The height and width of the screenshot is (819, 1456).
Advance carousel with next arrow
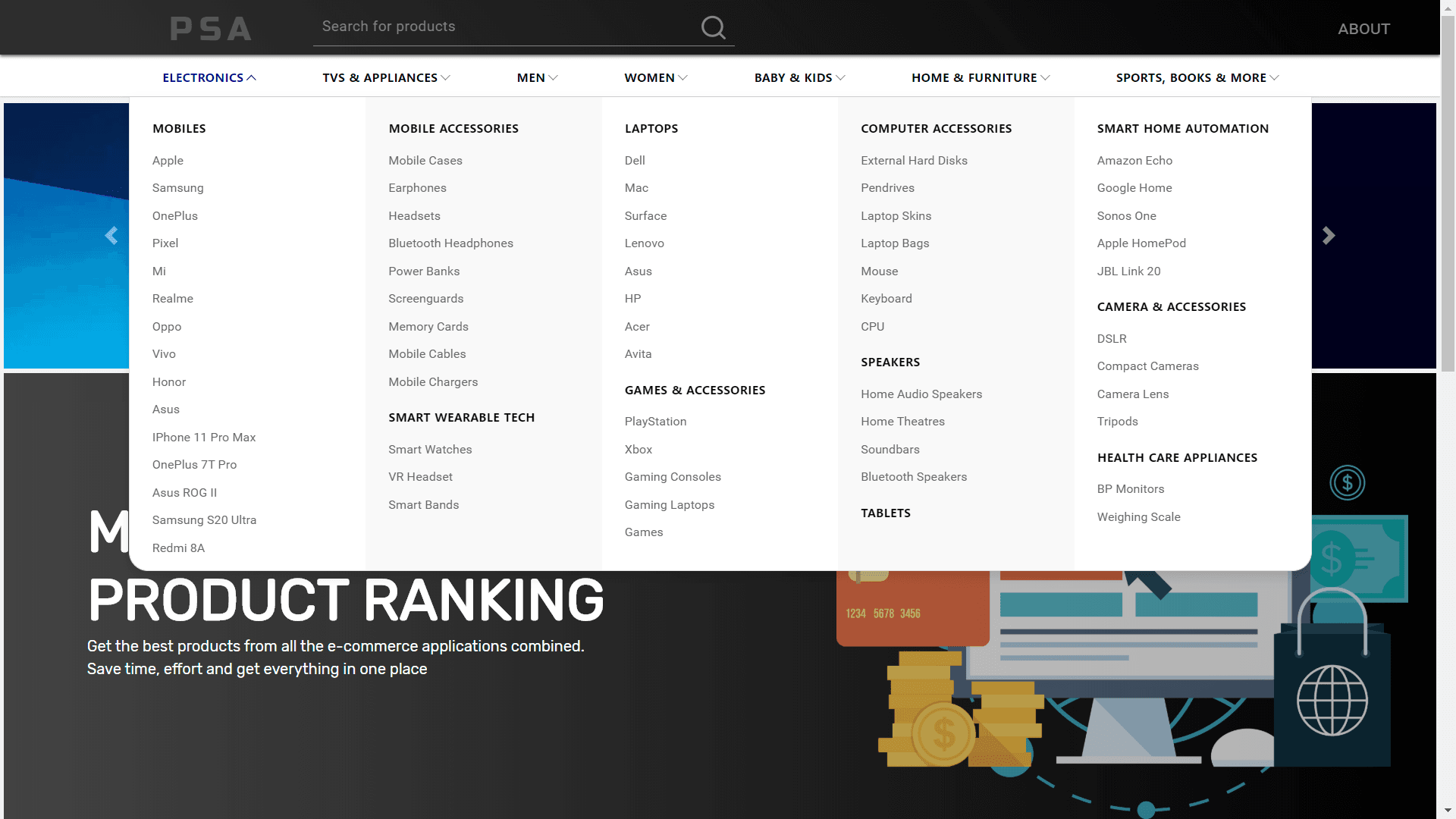coord(1329,236)
